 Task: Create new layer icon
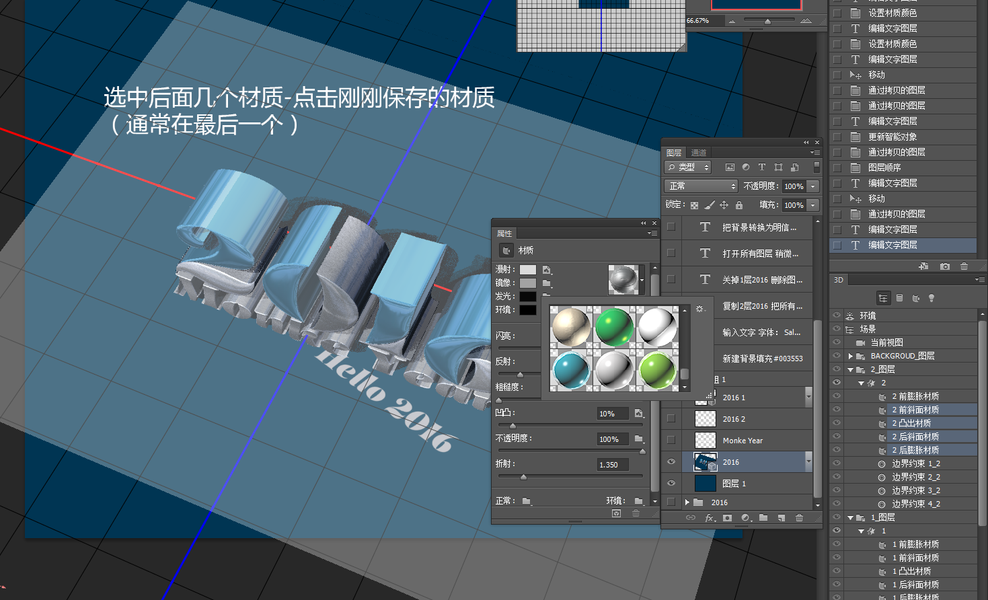tap(781, 517)
